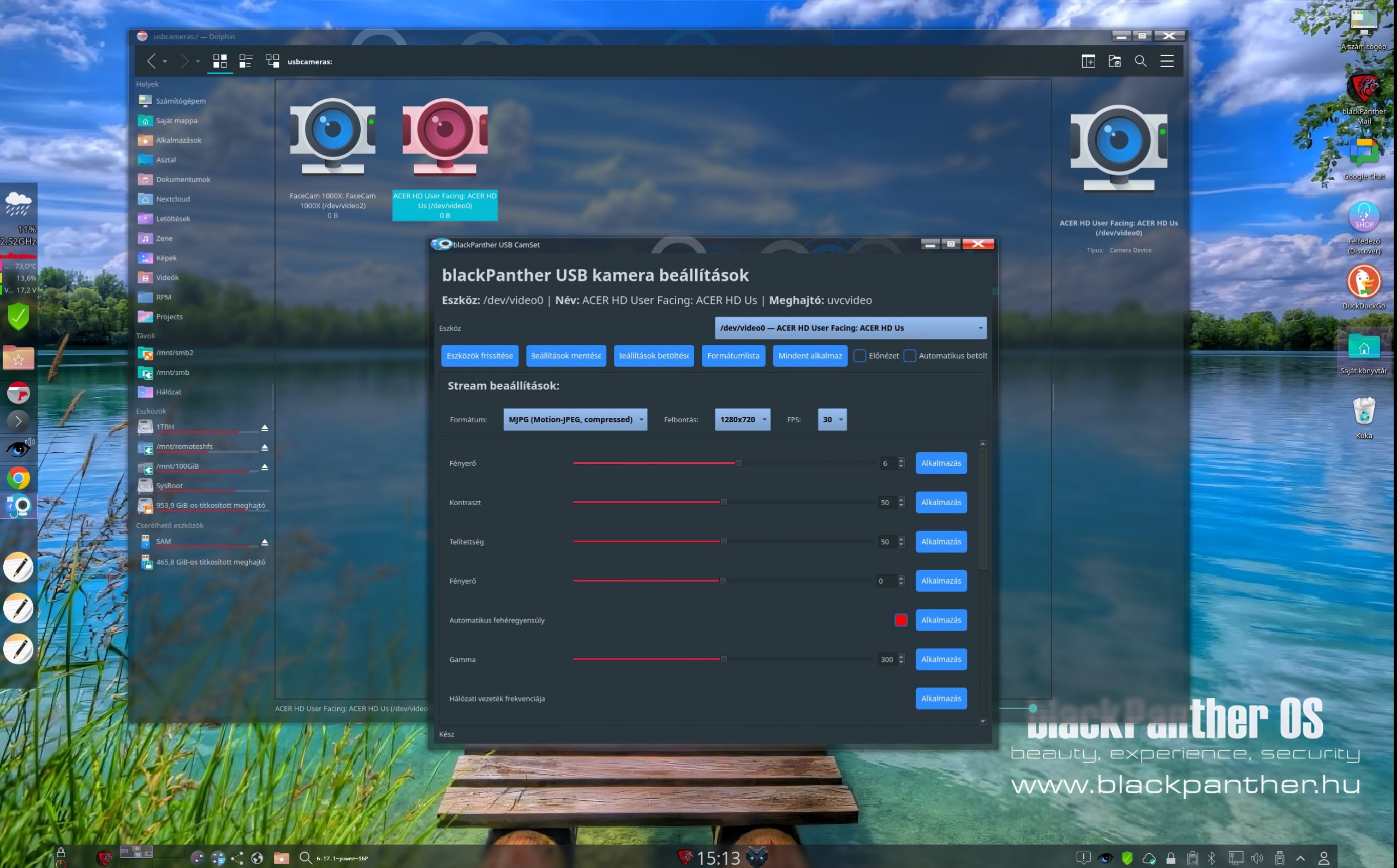Image resolution: width=1397 pixels, height=868 pixels.
Task: Toggle the Automatikus betölt checkbox
Action: 910,356
